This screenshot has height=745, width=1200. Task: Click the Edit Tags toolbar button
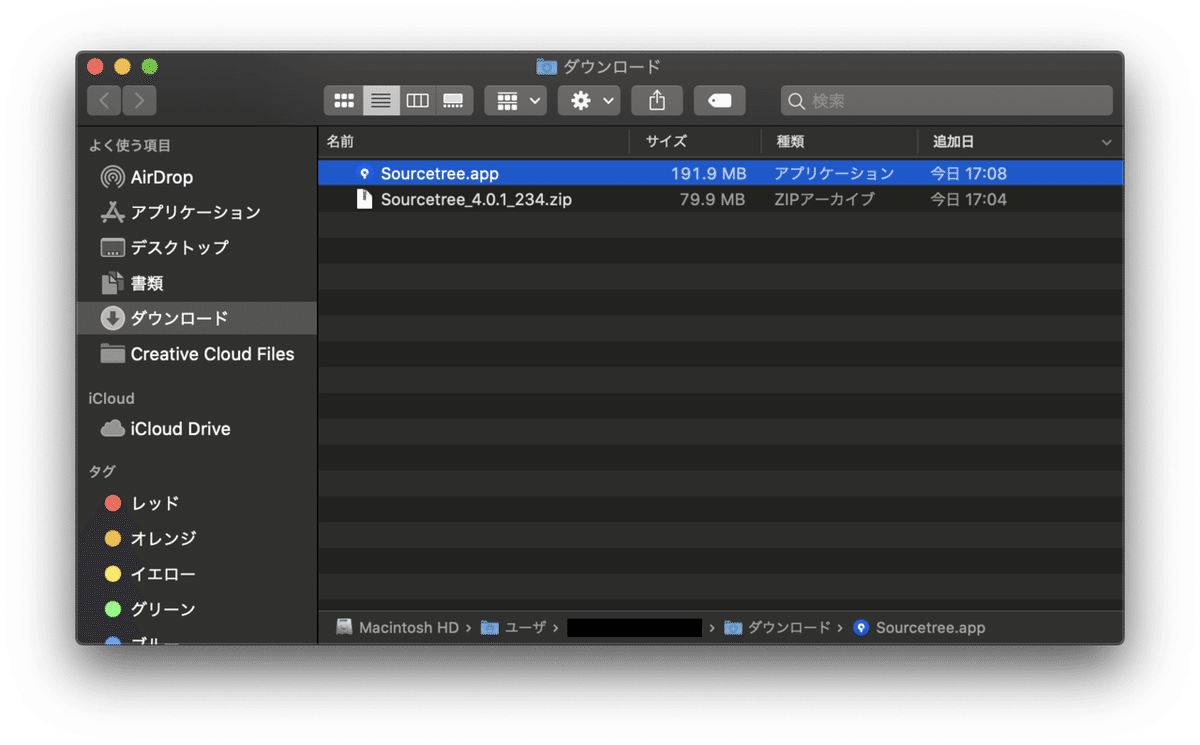[719, 101]
